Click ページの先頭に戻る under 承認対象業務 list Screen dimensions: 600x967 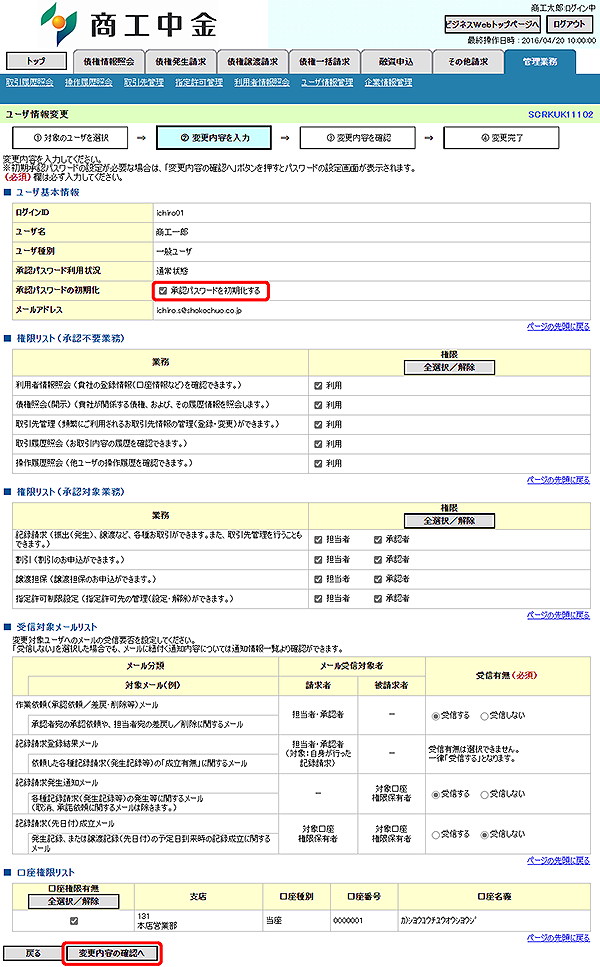pos(558,615)
